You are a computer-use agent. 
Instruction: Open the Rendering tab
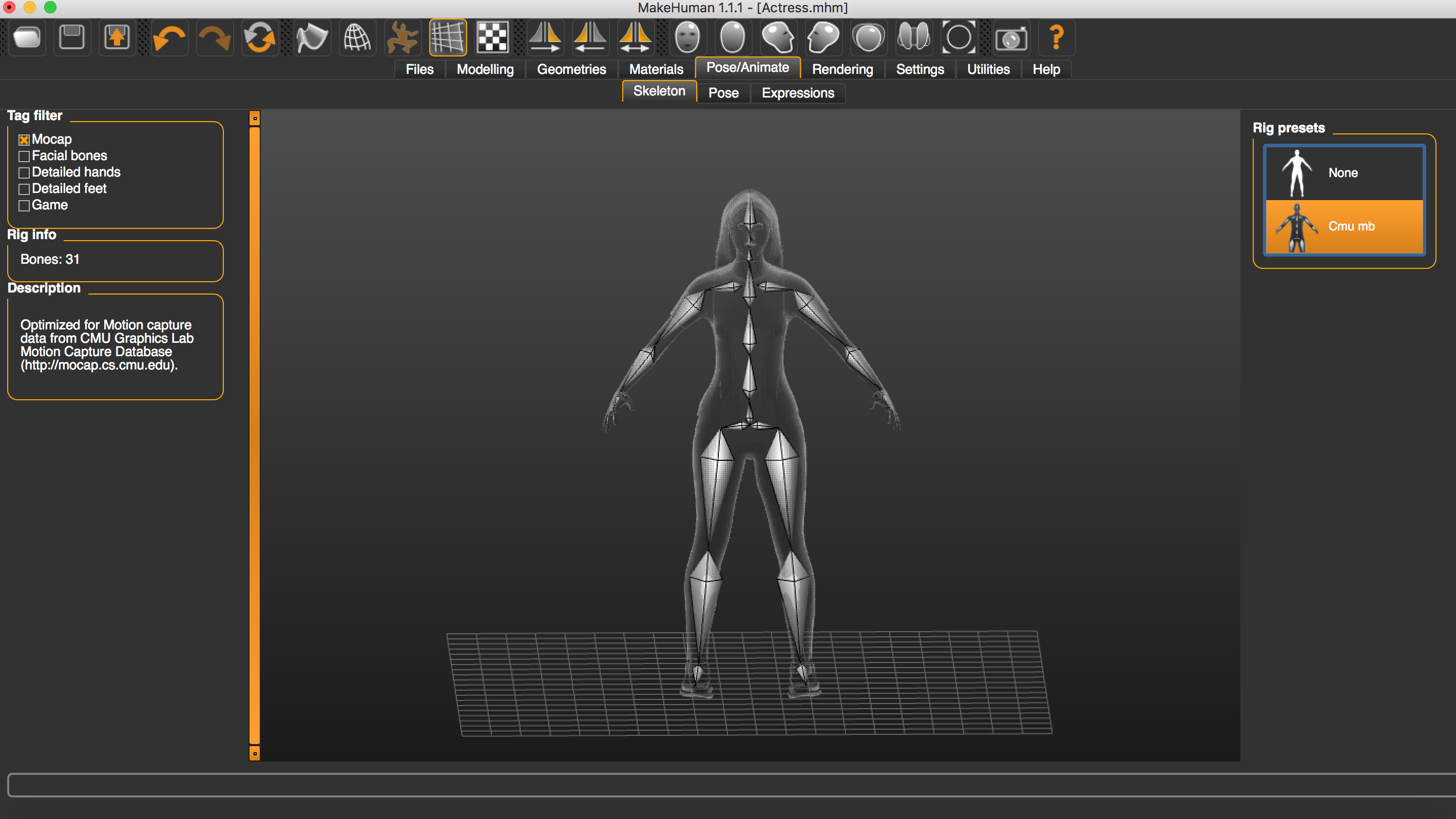coord(842,69)
